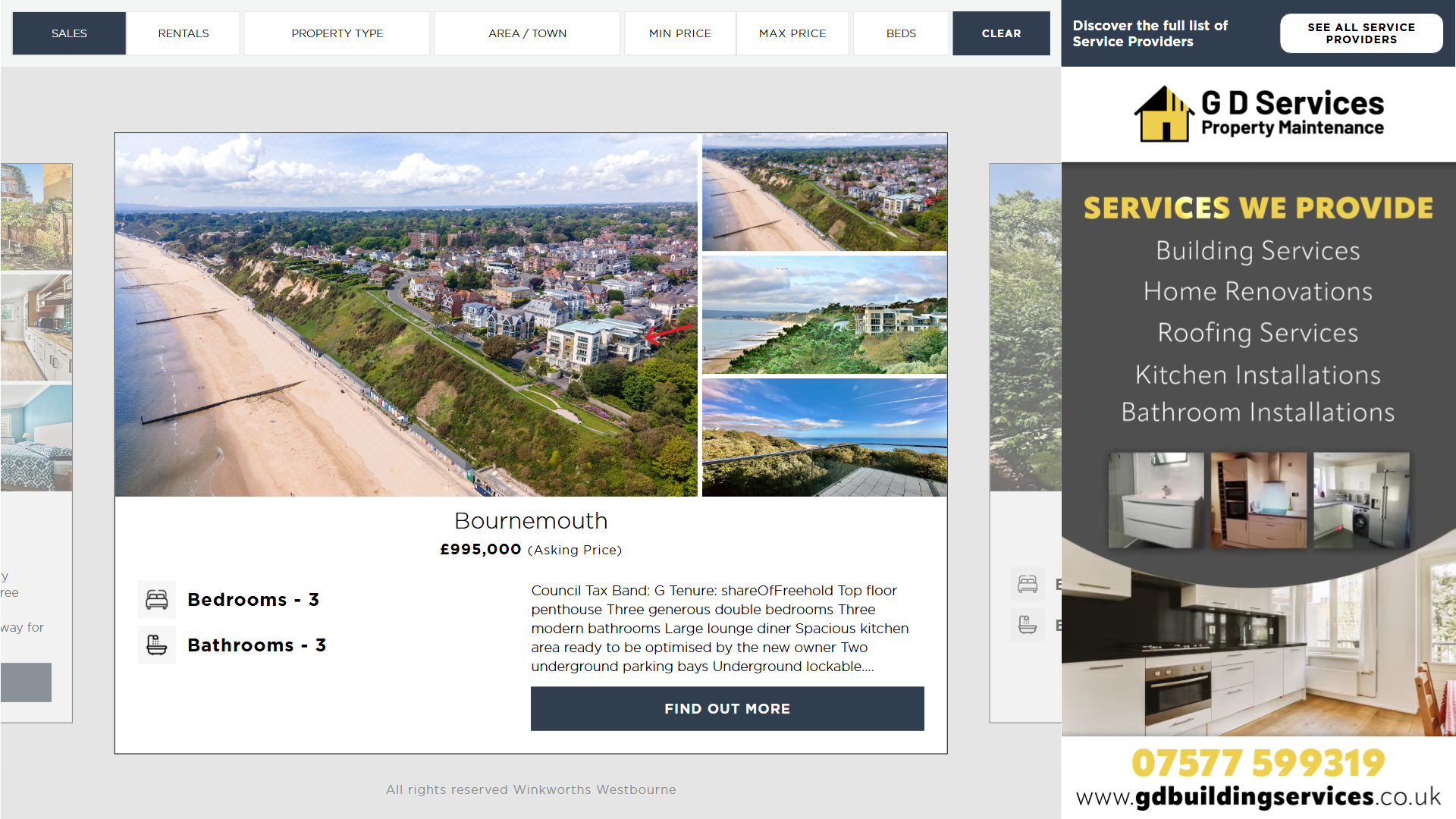Open the Min Price dropdown

click(x=680, y=33)
